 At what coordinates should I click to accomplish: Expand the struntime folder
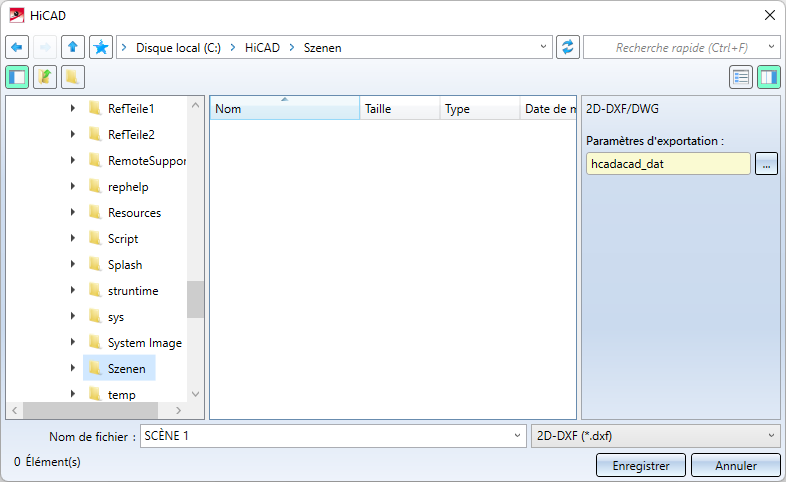pos(73,291)
